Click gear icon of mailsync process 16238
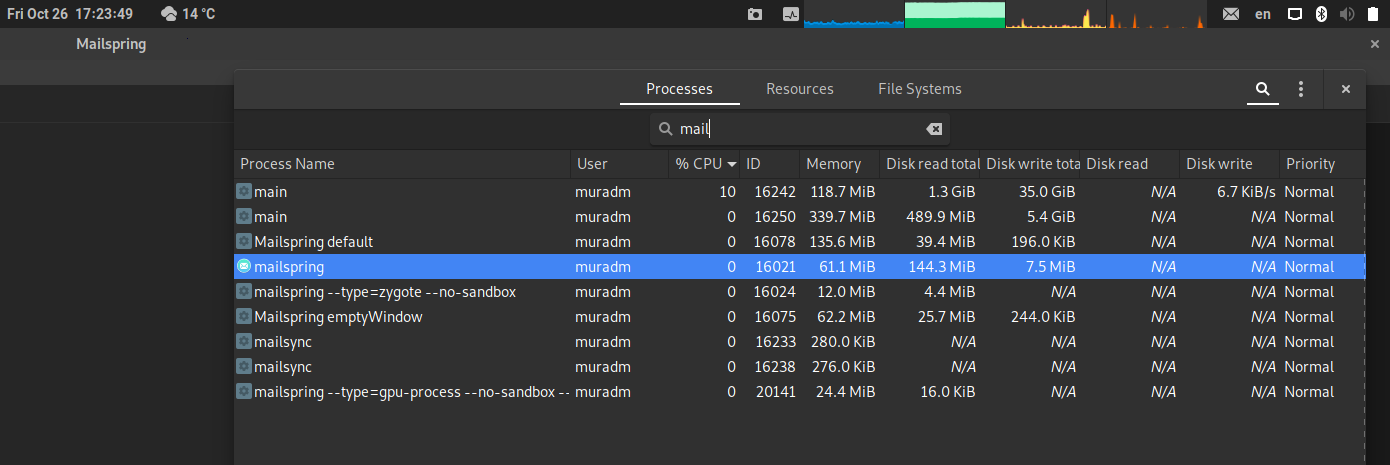 244,366
